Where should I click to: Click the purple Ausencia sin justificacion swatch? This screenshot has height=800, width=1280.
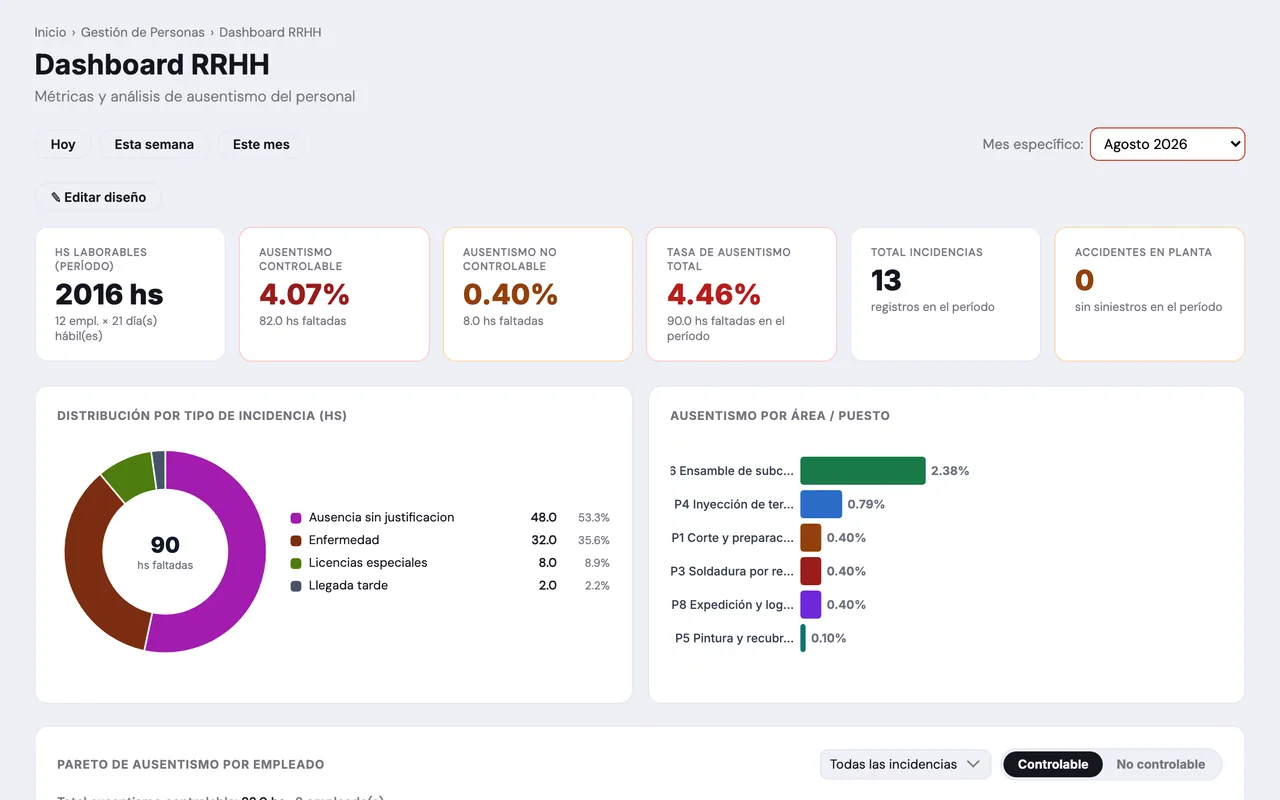(296, 518)
